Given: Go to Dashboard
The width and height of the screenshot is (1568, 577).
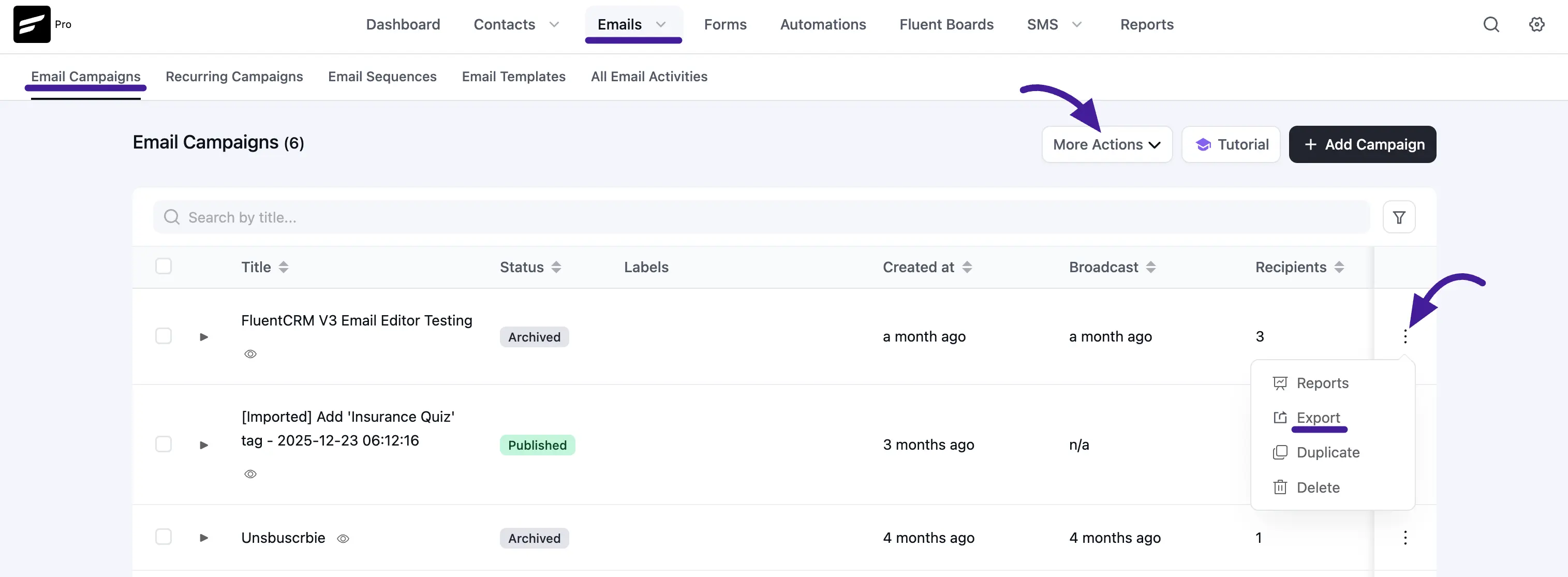Looking at the screenshot, I should (403, 24).
